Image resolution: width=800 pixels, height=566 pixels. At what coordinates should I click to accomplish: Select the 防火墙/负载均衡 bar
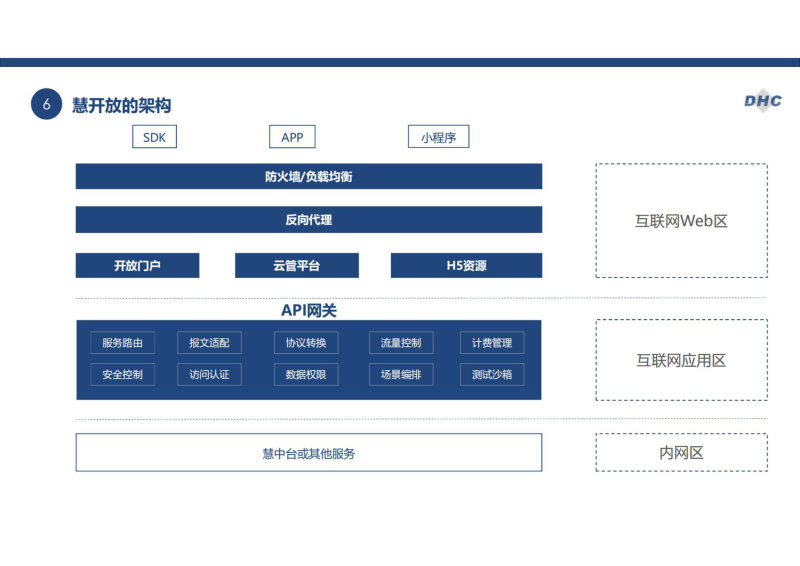(x=309, y=177)
